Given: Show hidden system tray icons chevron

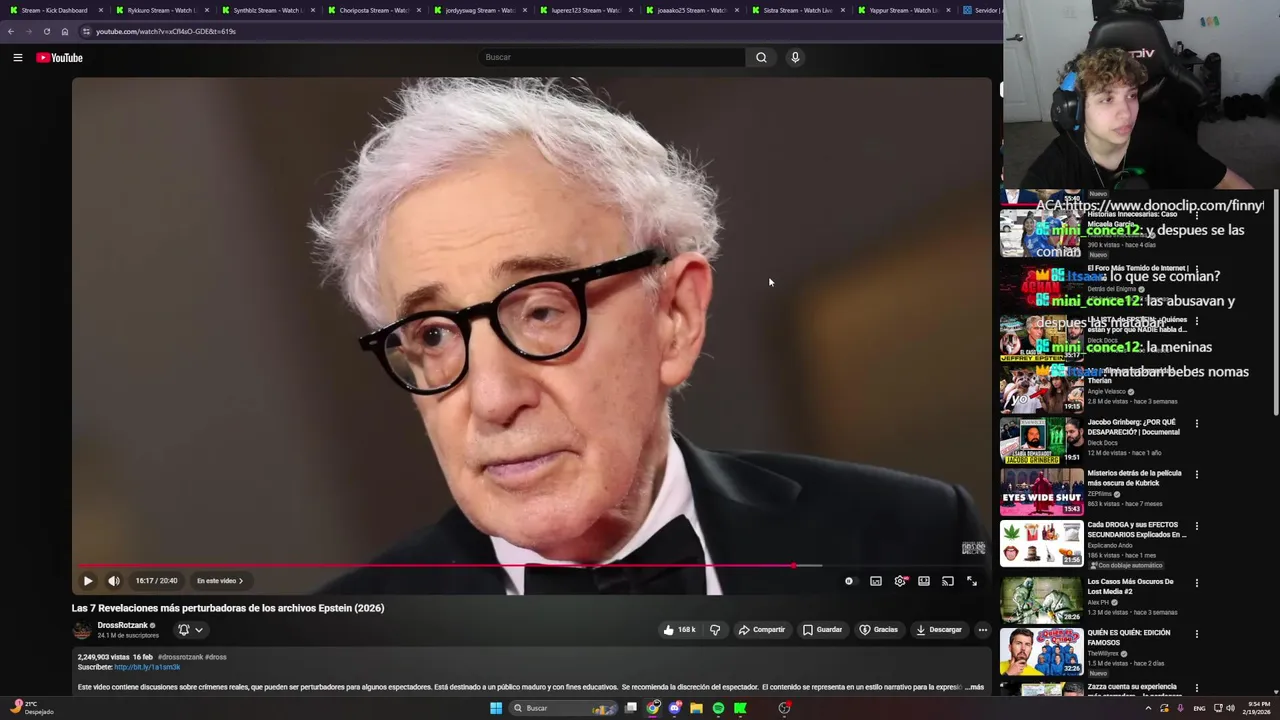Looking at the screenshot, I should tap(1148, 708).
